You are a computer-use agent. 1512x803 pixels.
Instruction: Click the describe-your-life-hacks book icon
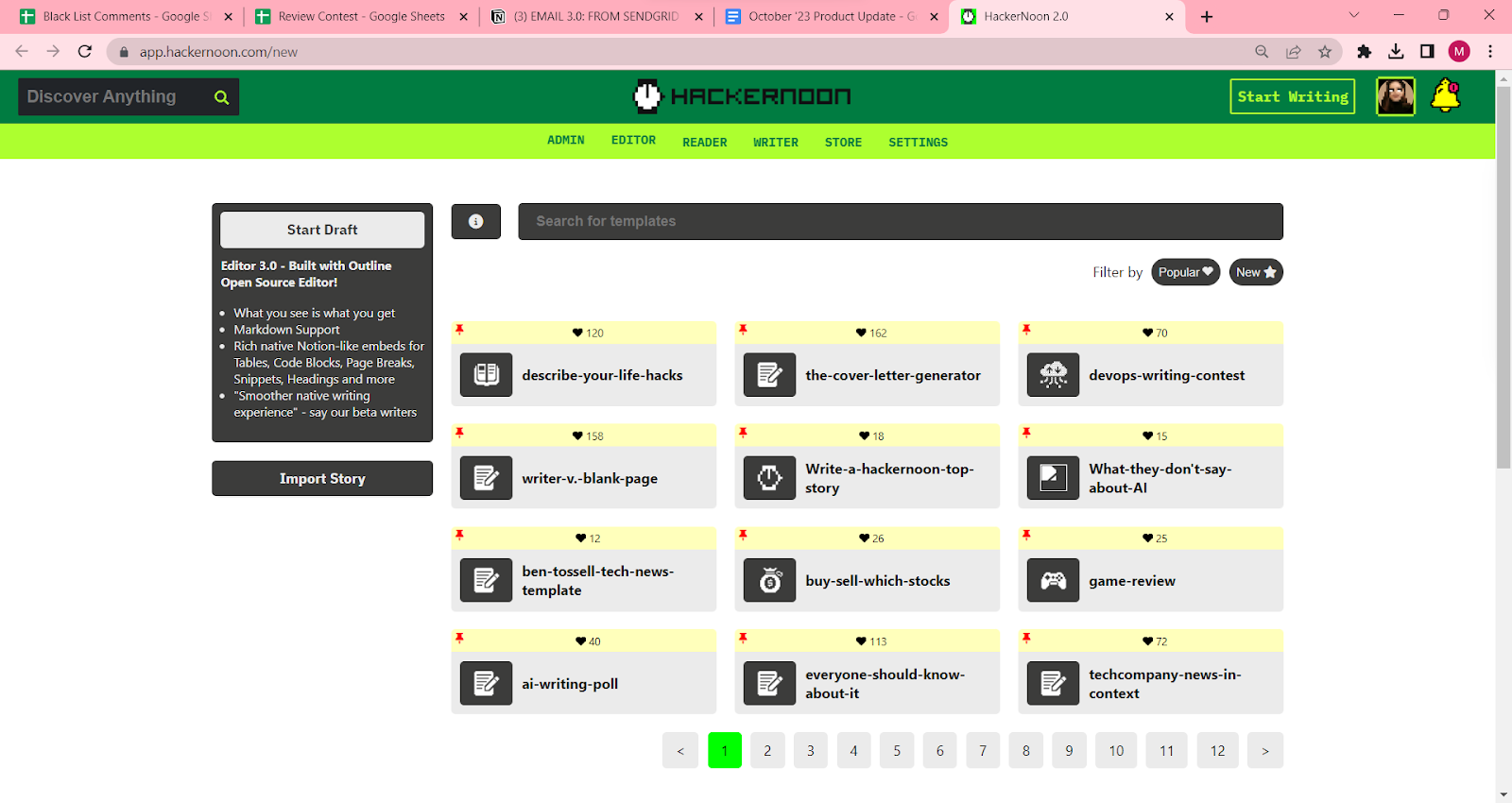tap(487, 375)
